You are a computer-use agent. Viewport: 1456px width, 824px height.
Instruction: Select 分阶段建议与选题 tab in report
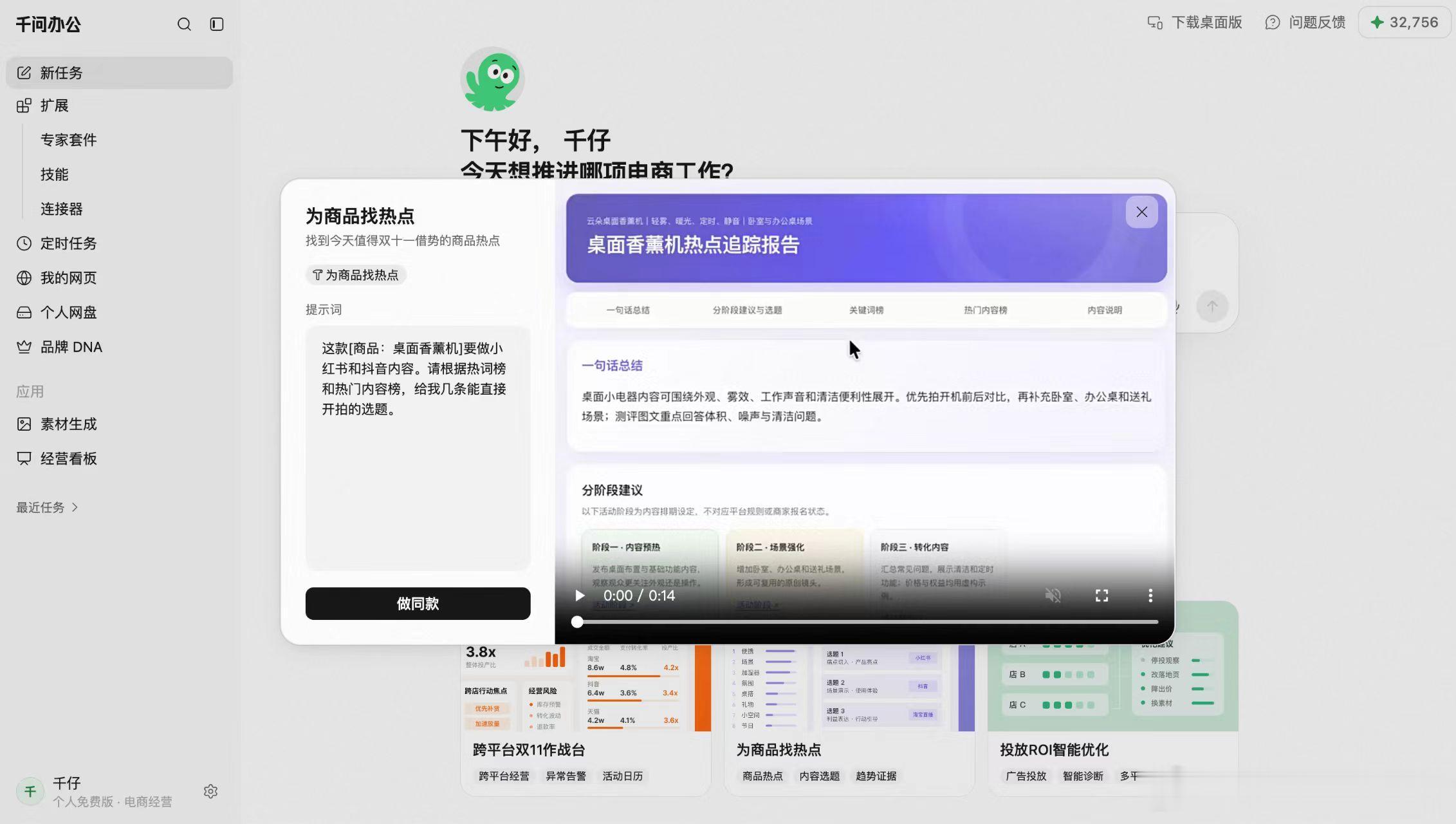point(747,310)
